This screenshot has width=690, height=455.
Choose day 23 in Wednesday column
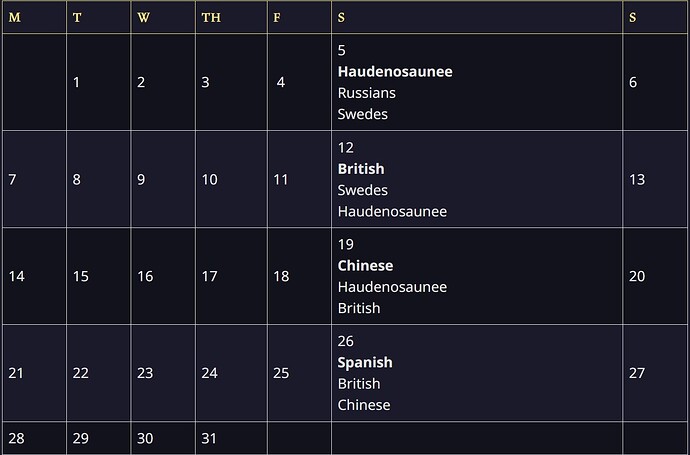click(145, 373)
